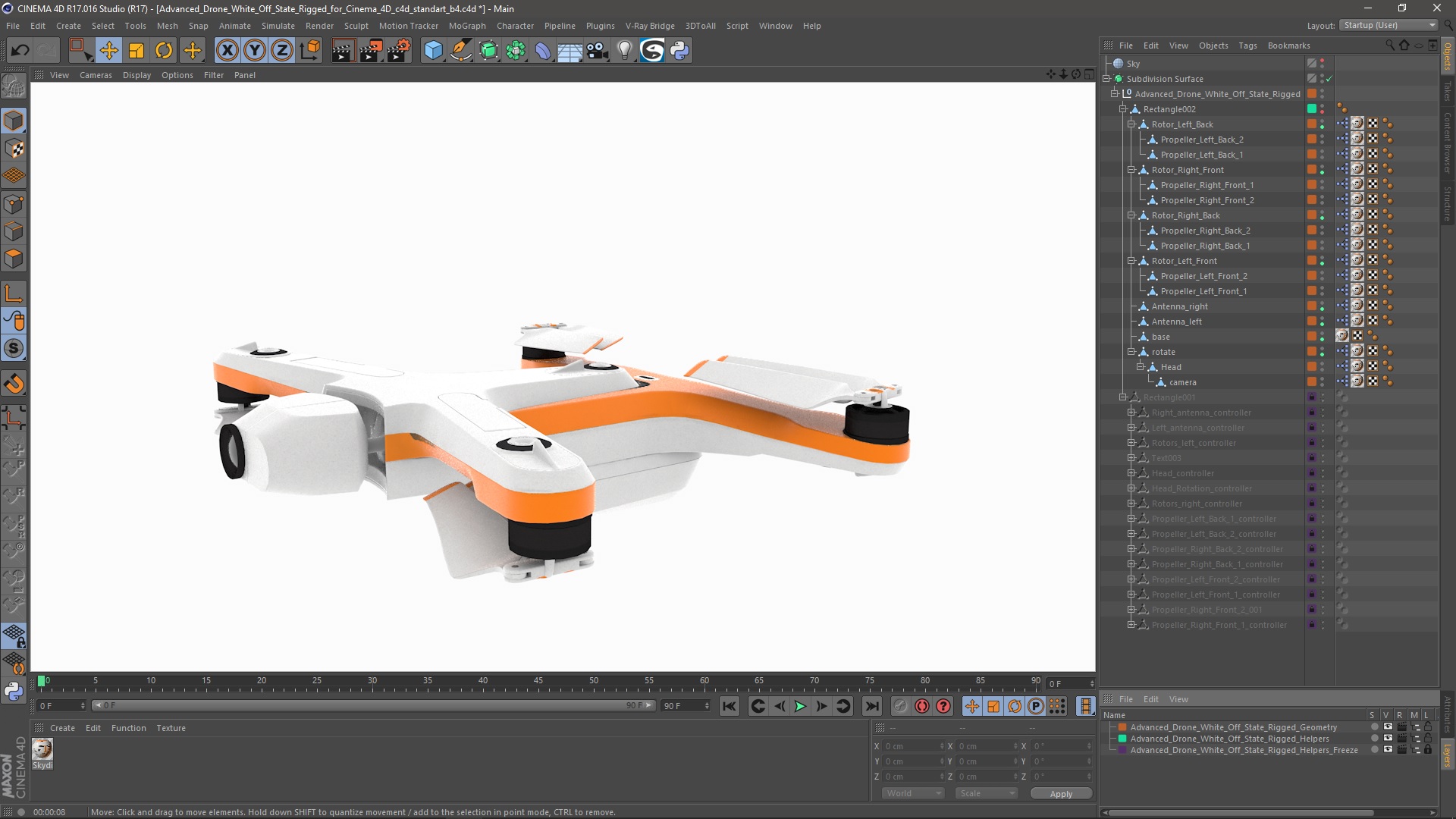Click the Apply button in coordinates panel
Image resolution: width=1456 pixels, height=819 pixels.
(x=1061, y=793)
